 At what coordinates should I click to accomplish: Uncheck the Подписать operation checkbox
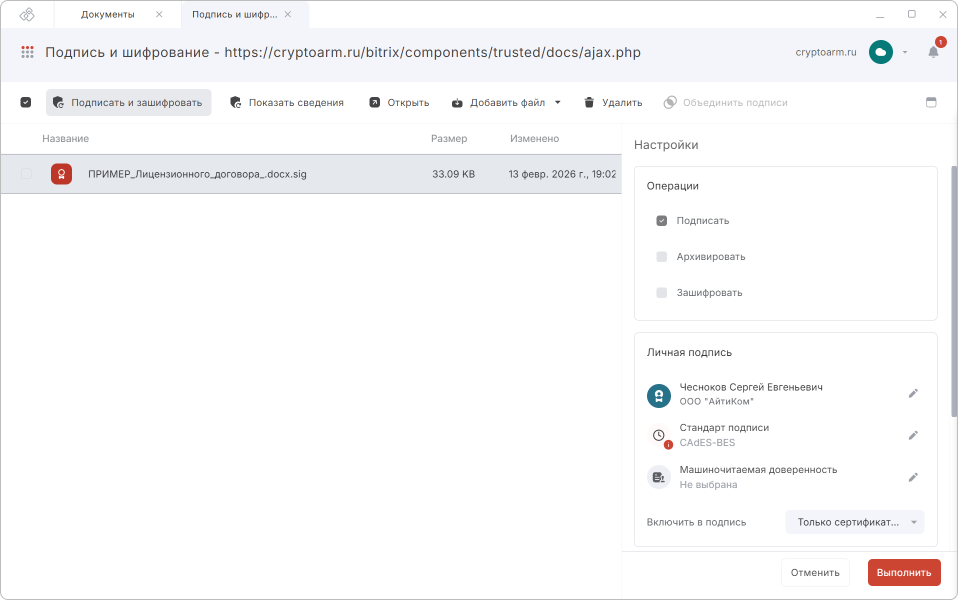[661, 221]
